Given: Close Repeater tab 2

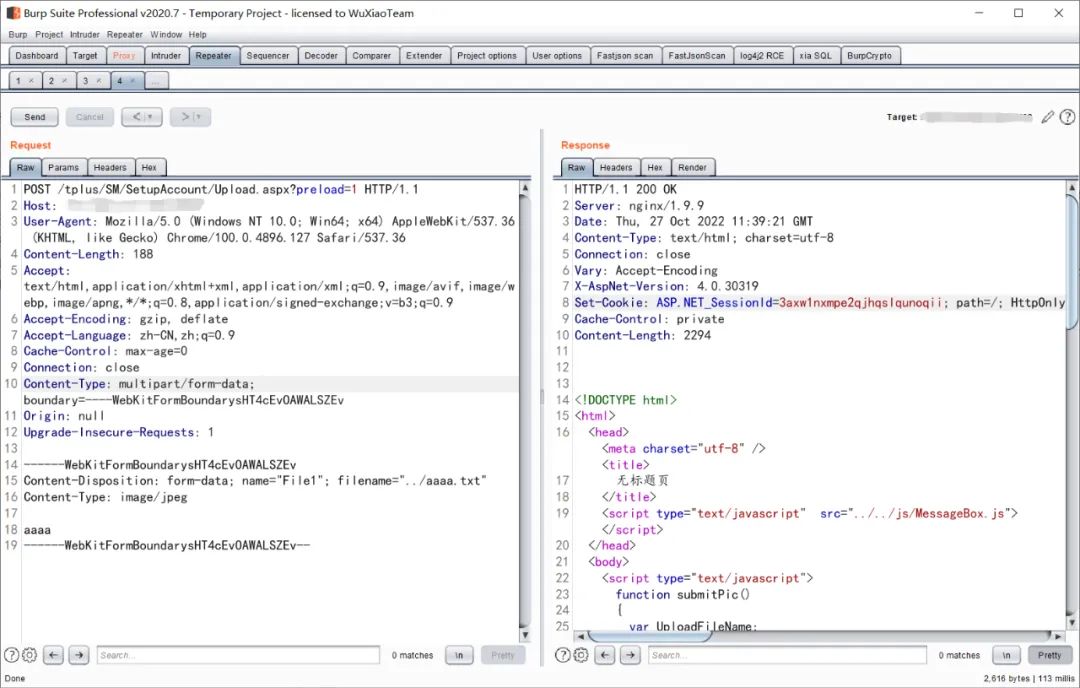Looking at the screenshot, I should coord(65,81).
